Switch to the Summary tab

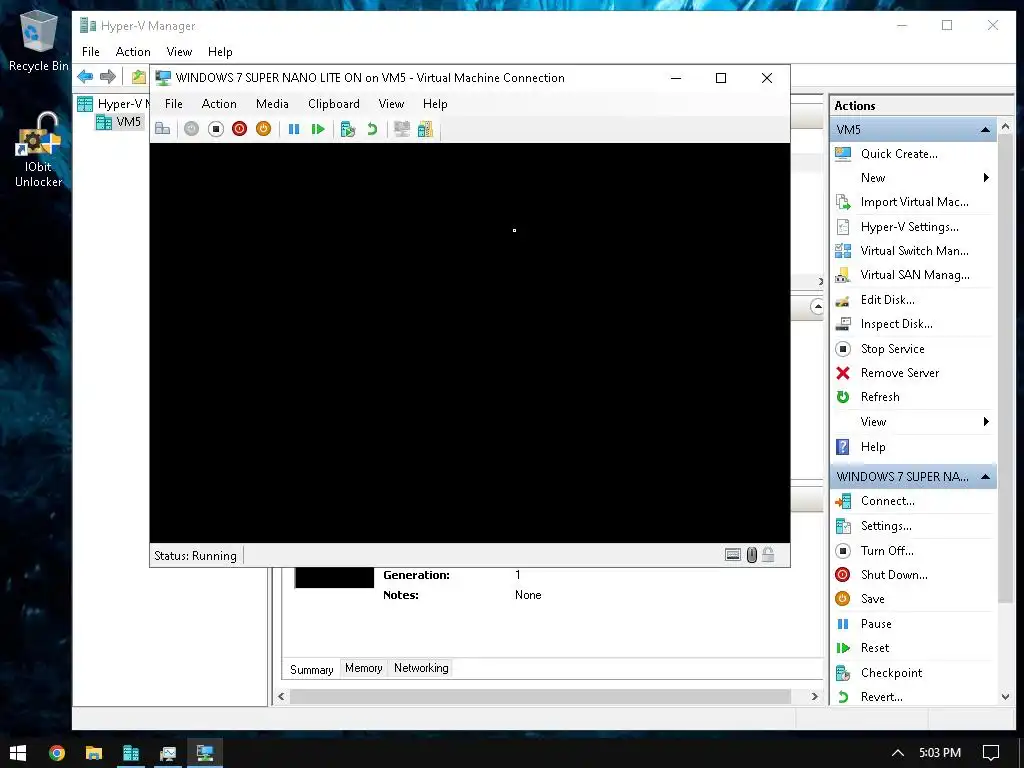click(312, 669)
